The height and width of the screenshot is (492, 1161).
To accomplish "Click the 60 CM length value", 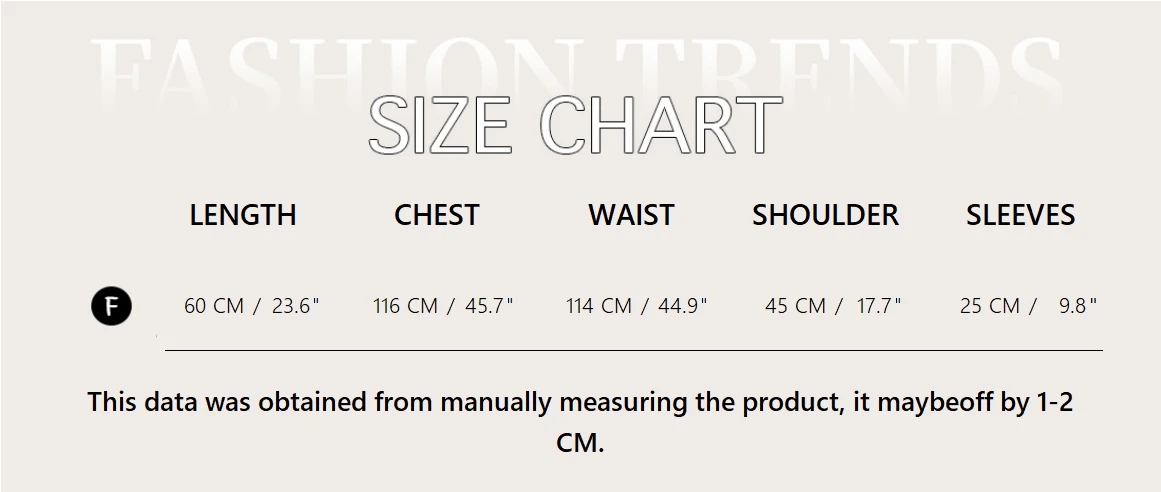I will click(x=214, y=306).
